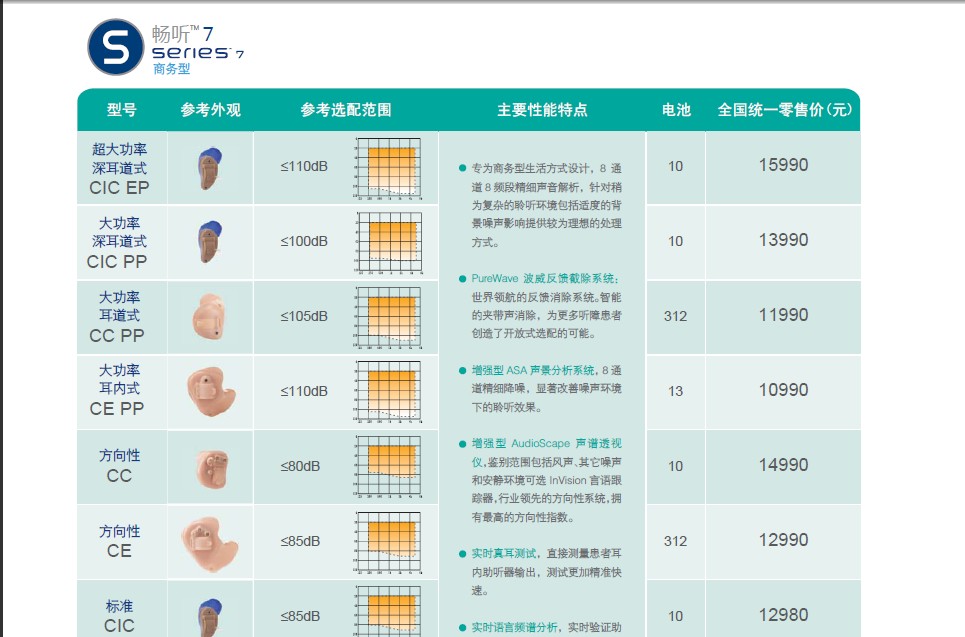The height and width of the screenshot is (637, 965).
Task: Click the price 12980
Action: pyautogui.click(x=783, y=615)
